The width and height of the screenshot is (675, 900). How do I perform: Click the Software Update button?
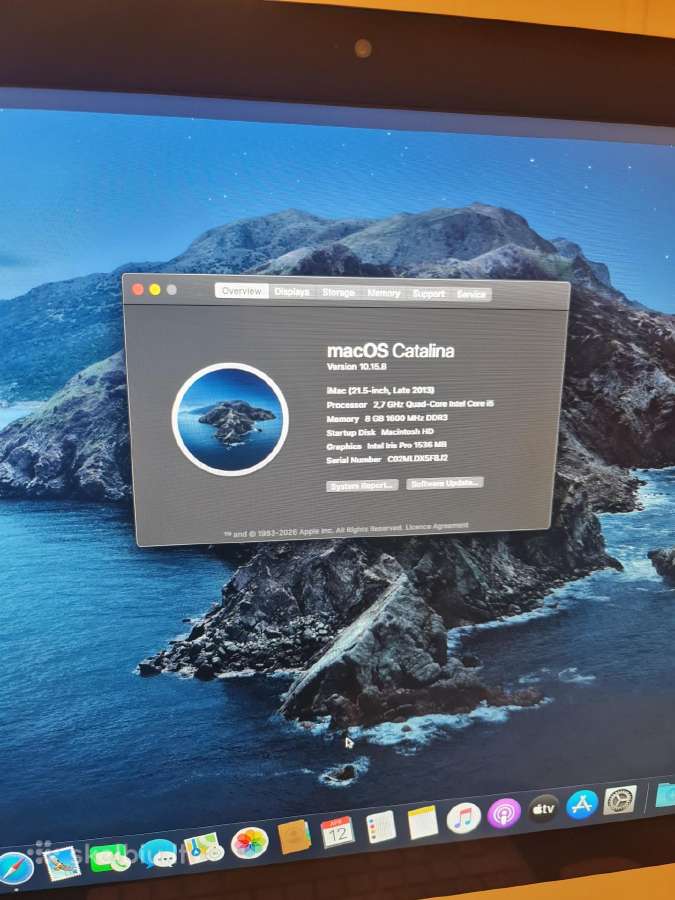445,483
